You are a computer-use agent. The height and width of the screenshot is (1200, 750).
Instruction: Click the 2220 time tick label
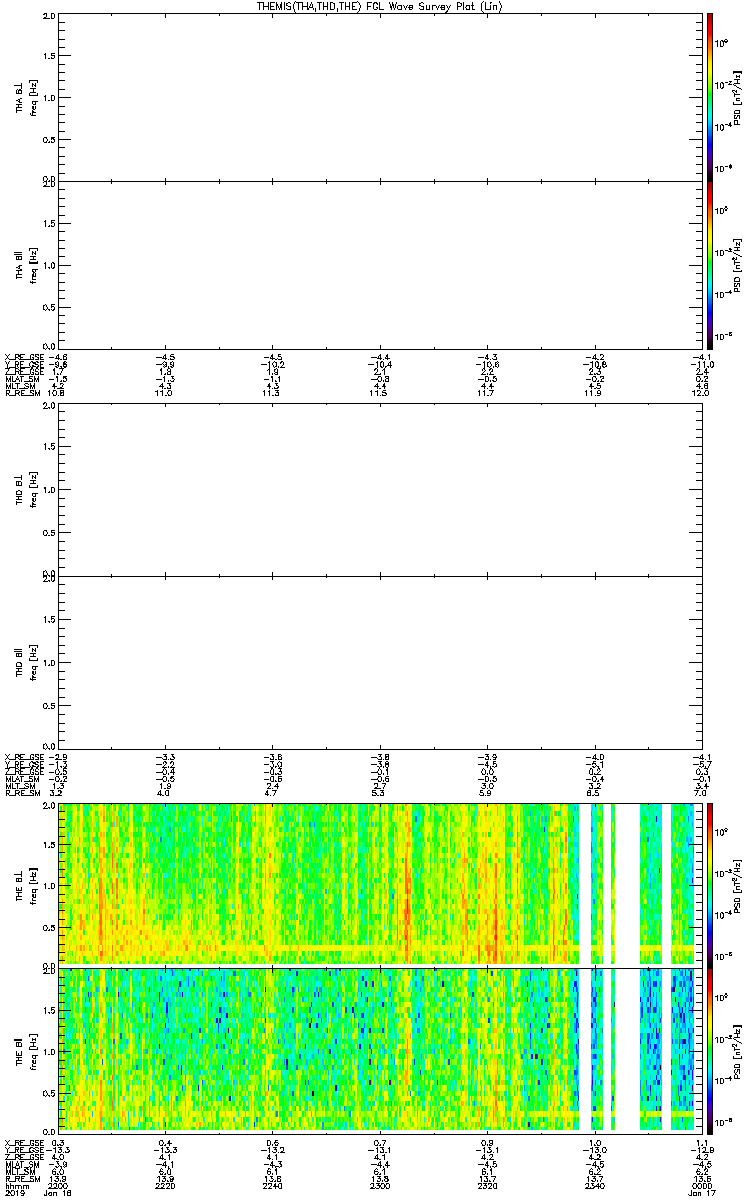(x=167, y=1185)
